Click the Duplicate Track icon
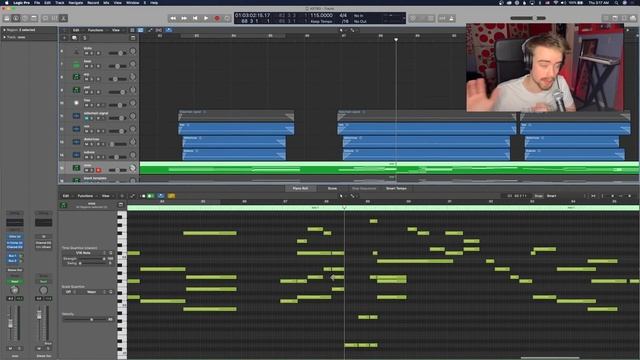 74,38
